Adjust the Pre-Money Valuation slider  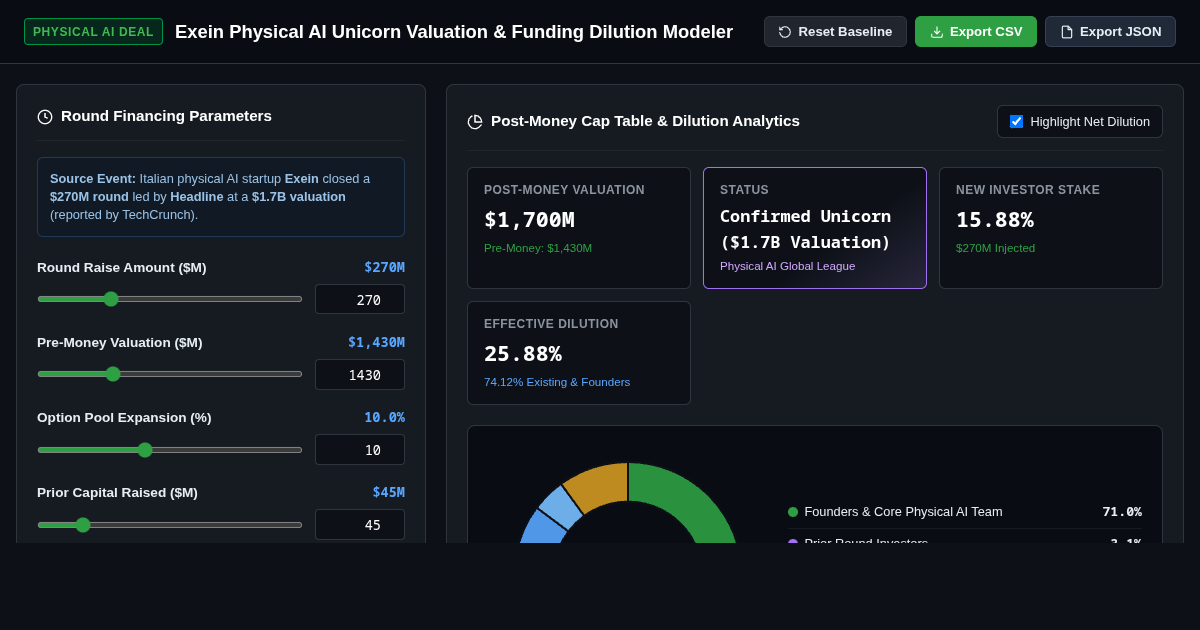click(170, 374)
